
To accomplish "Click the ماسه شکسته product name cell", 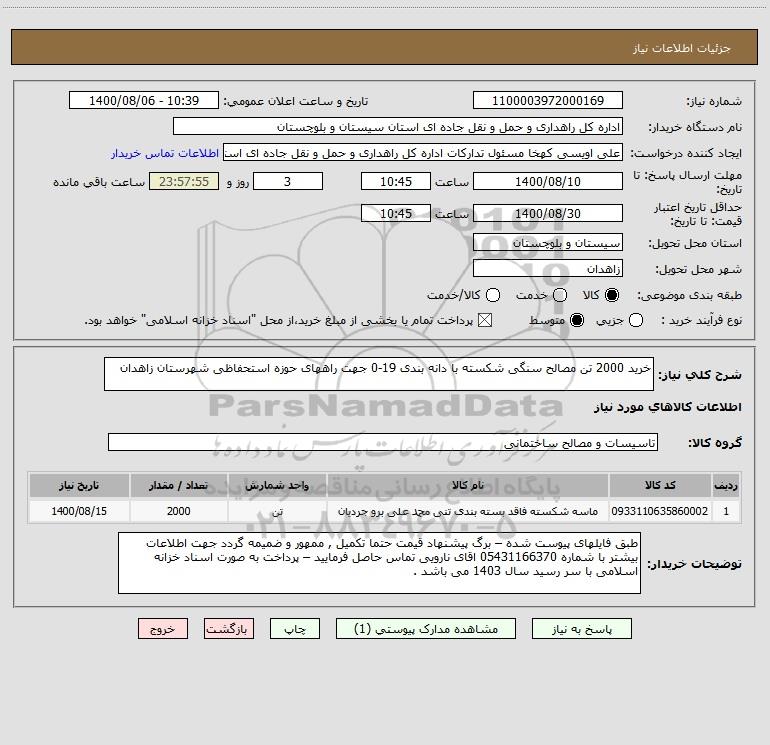I will click(x=468, y=511).
